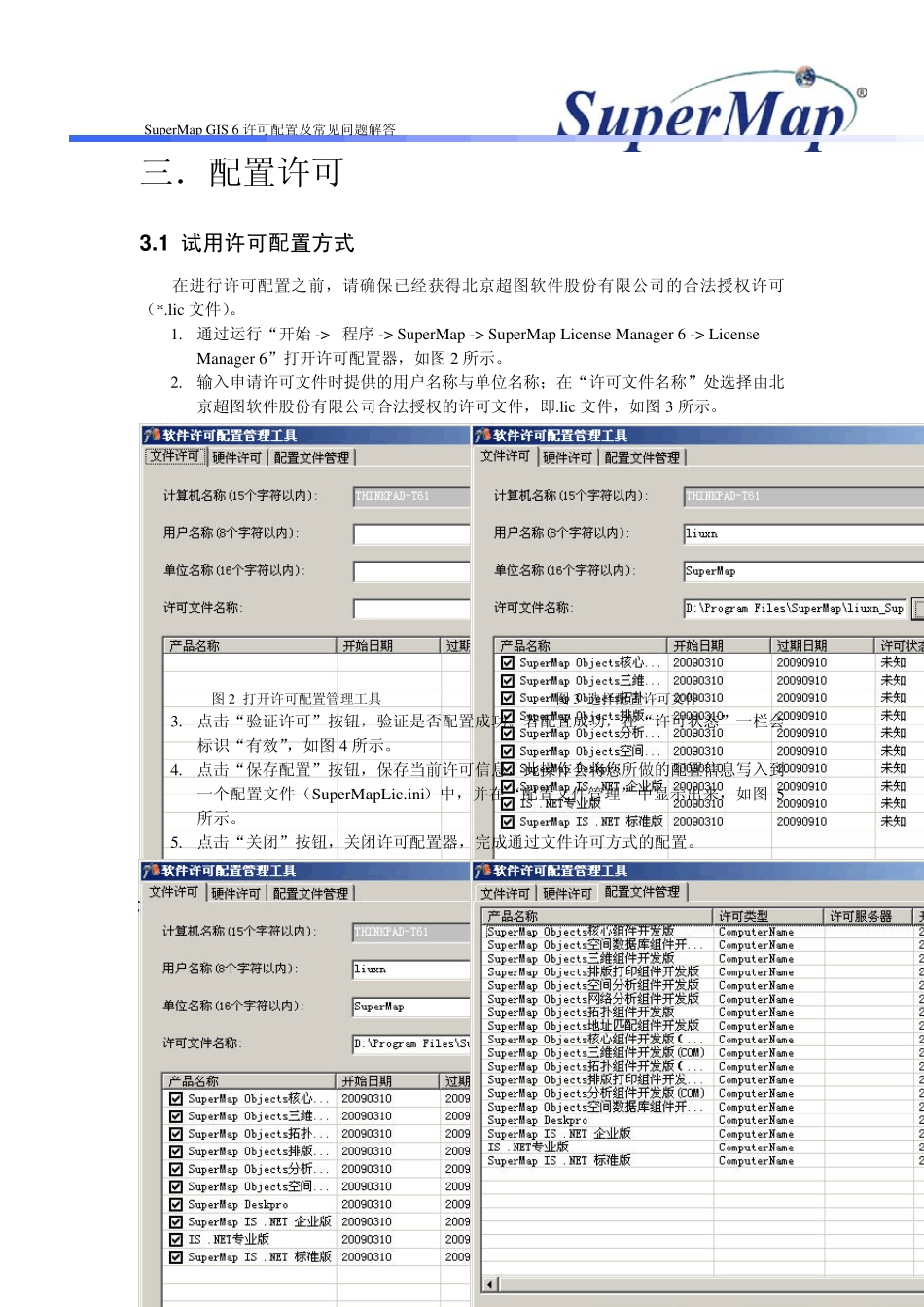Select 文件许可 tab in the blank-form window
The width and height of the screenshot is (924, 1307).
tap(175, 456)
